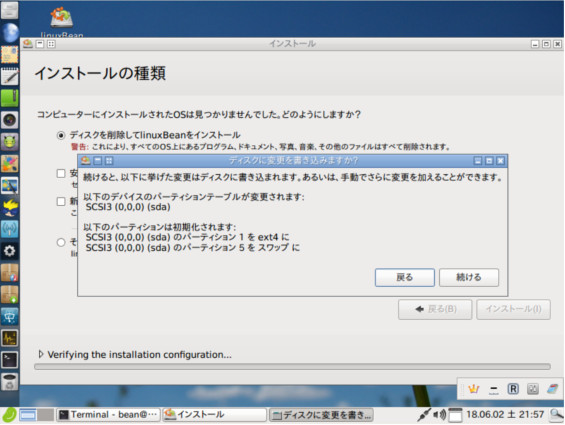This screenshot has width=565, height=425.
Task: Open the camera lens icon in dock
Action: [9, 120]
